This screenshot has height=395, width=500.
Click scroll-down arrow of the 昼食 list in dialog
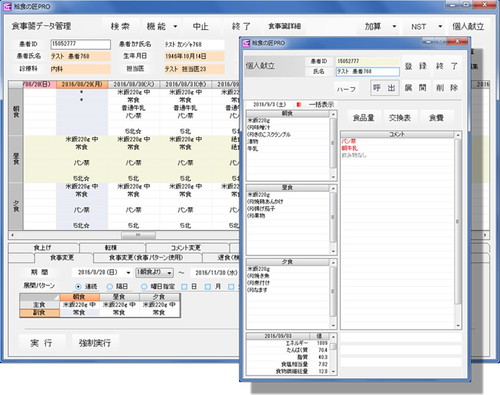[333, 251]
